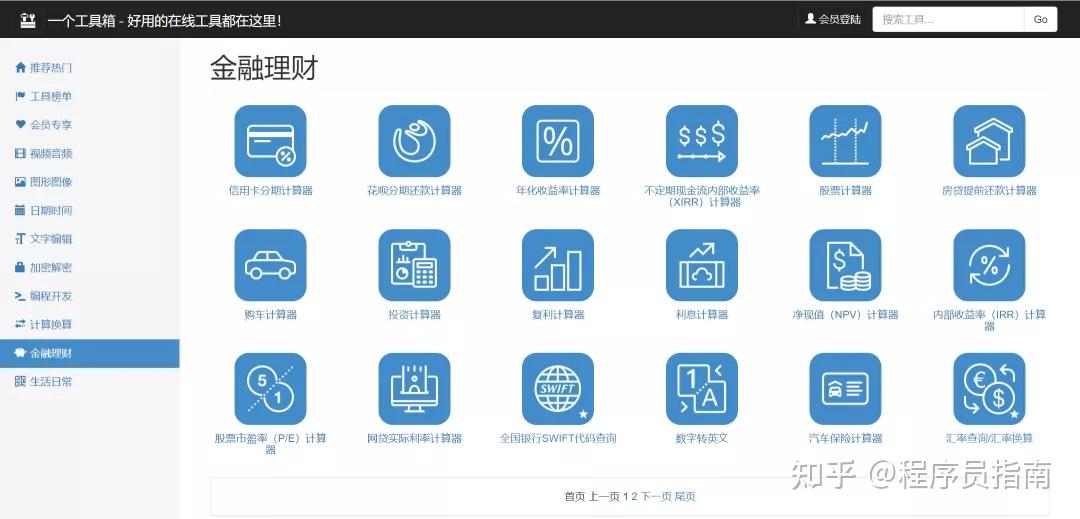Select 推荐热门 in the sidebar
The width and height of the screenshot is (1080, 519).
50,68
